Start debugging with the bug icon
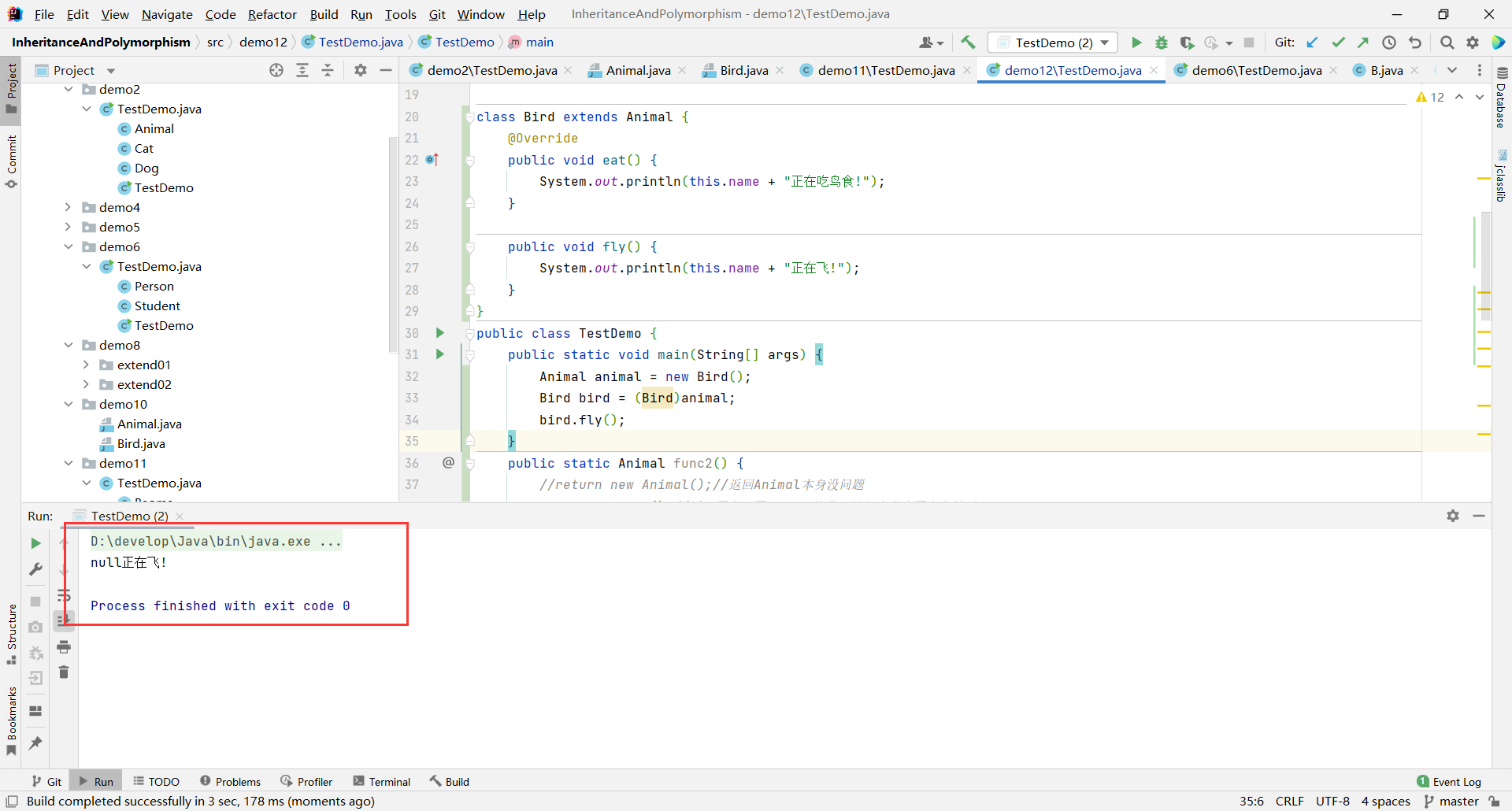The image size is (1512, 811). tap(1162, 43)
